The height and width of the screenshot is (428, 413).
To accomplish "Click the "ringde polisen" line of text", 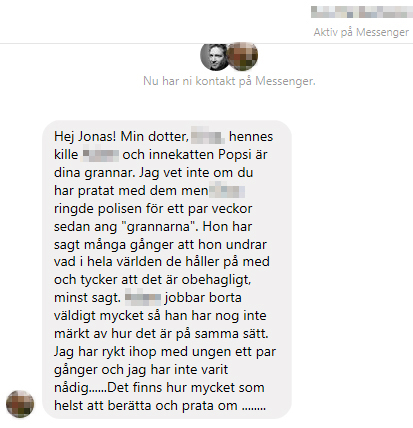I will (153, 209).
